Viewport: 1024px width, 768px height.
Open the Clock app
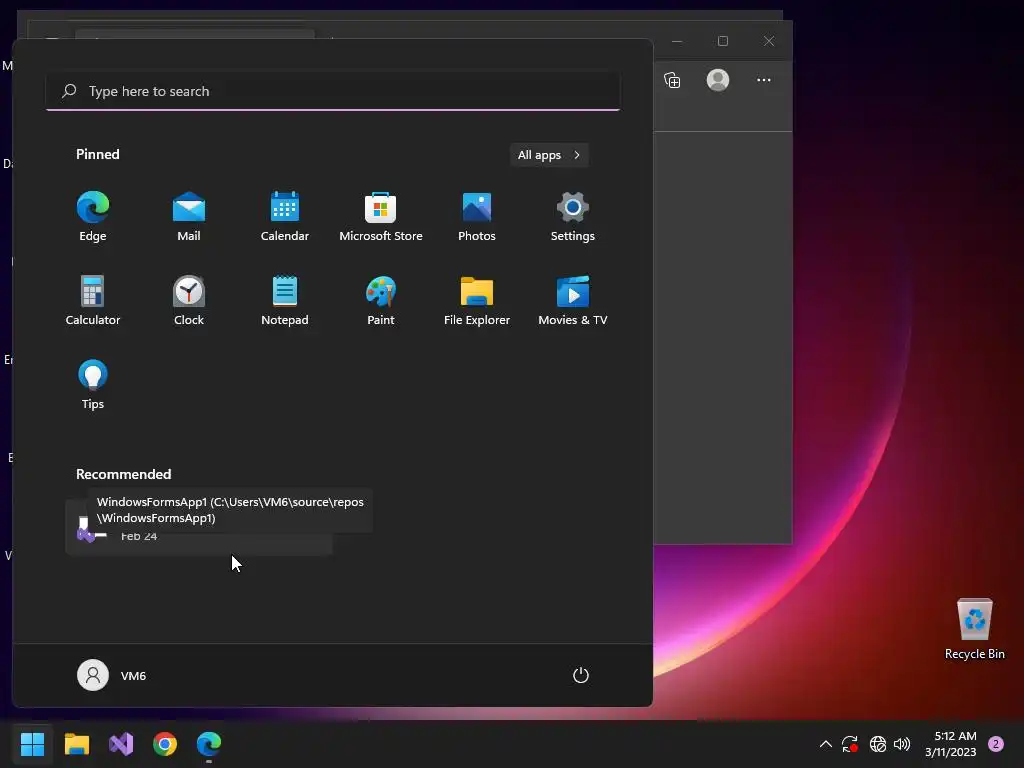[189, 300]
